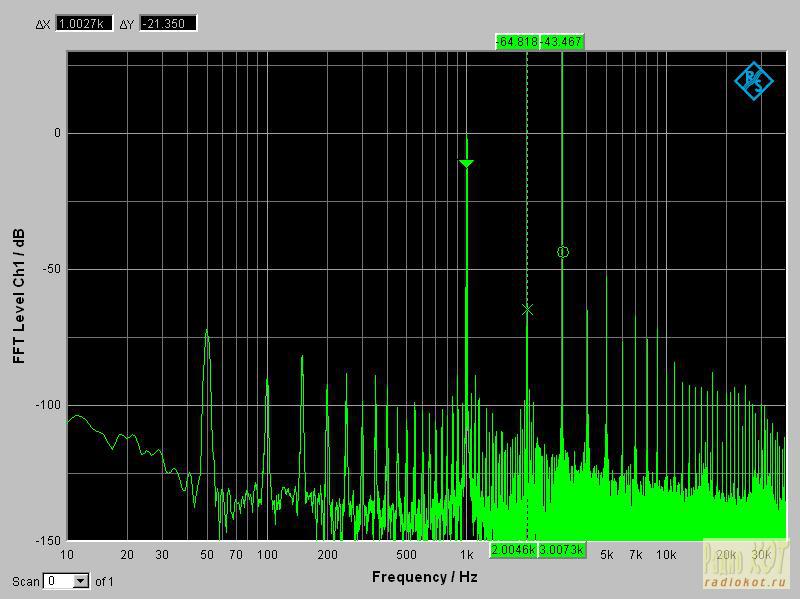Click the X axis tick 7k
Screen dimensions: 800x599
(x=635, y=555)
